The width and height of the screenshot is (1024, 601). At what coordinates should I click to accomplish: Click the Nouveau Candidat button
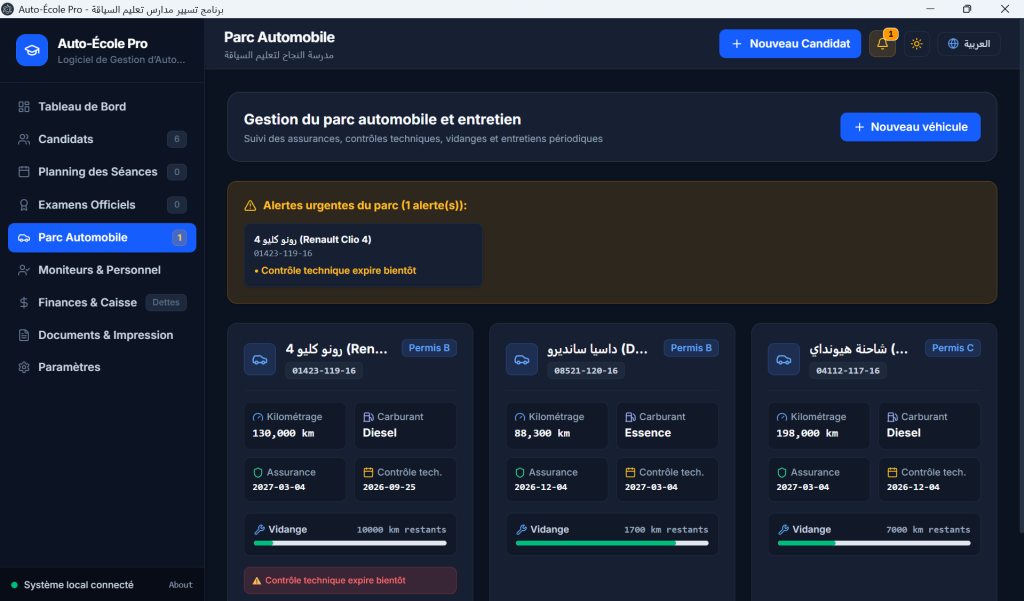790,44
